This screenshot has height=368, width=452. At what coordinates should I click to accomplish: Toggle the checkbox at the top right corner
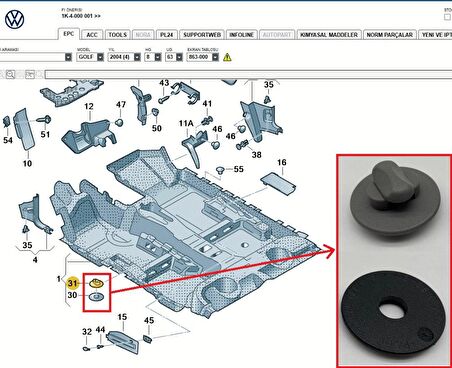[447, 17]
